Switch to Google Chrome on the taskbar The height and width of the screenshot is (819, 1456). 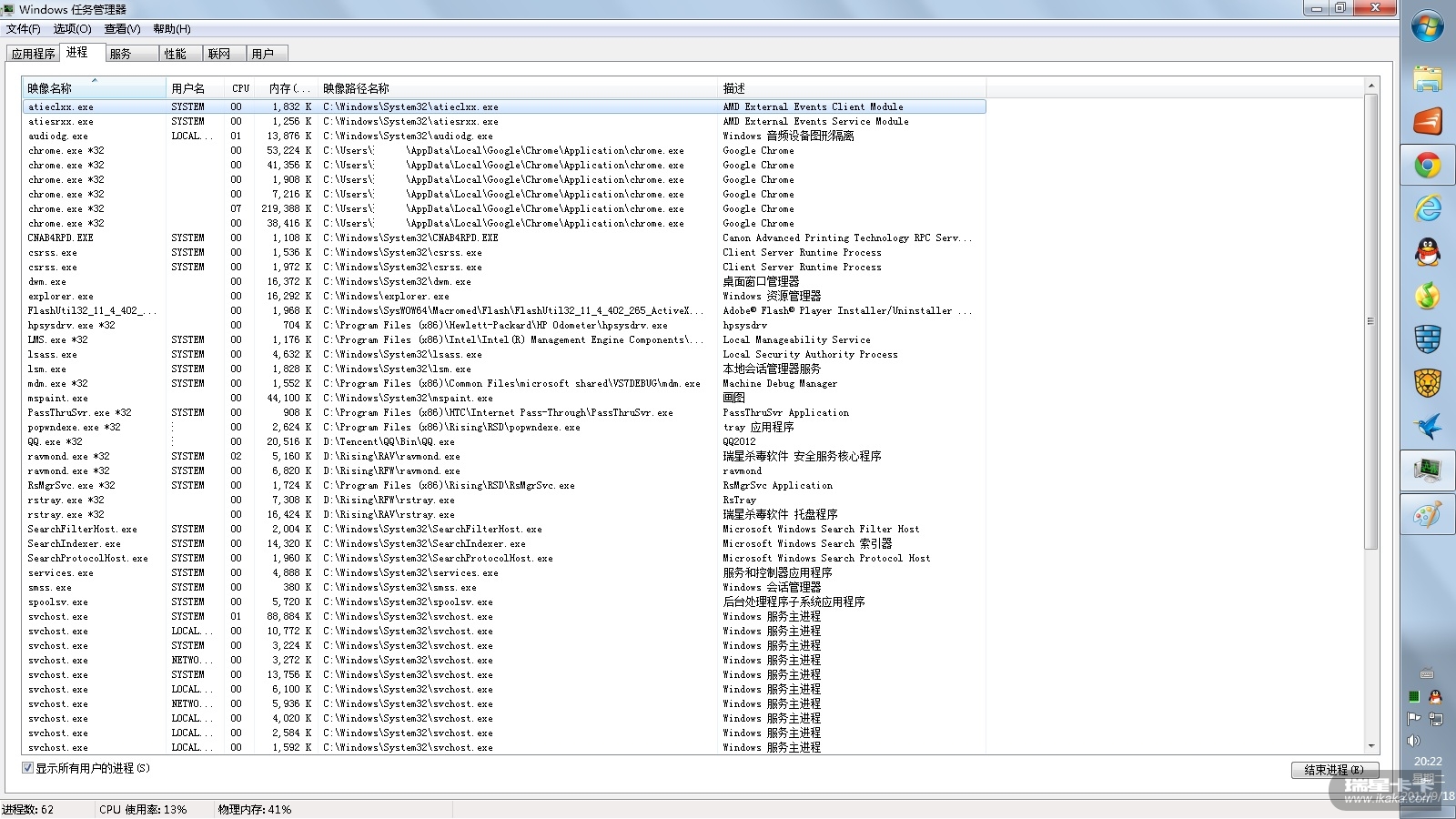tap(1427, 165)
